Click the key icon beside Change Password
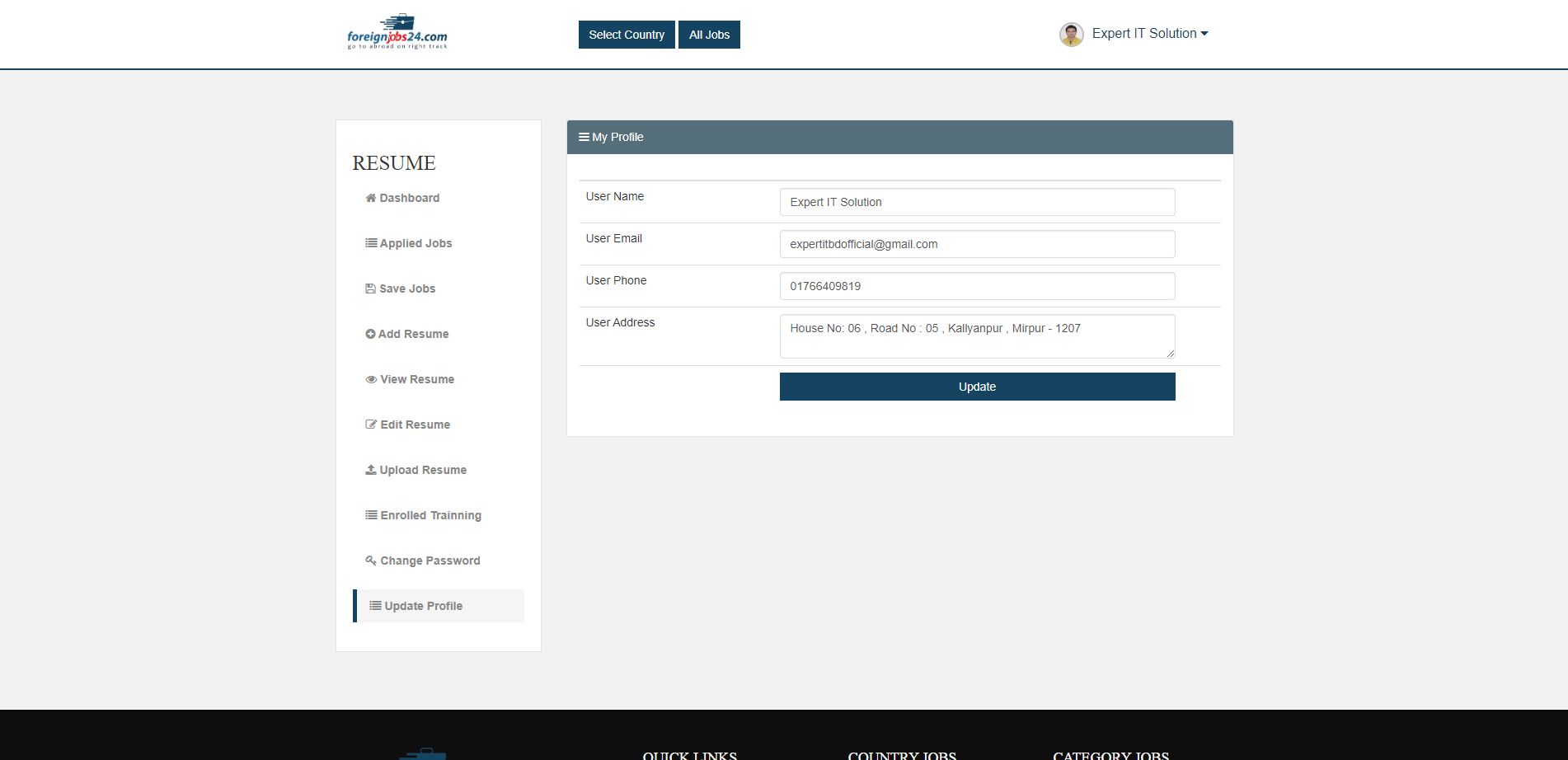The image size is (1568, 760). click(371, 561)
